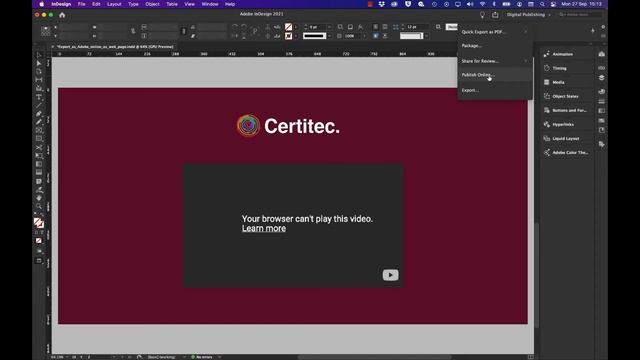This screenshot has height=360, width=640.
Task: Click the control bar fill swatch
Action: coord(289,27)
